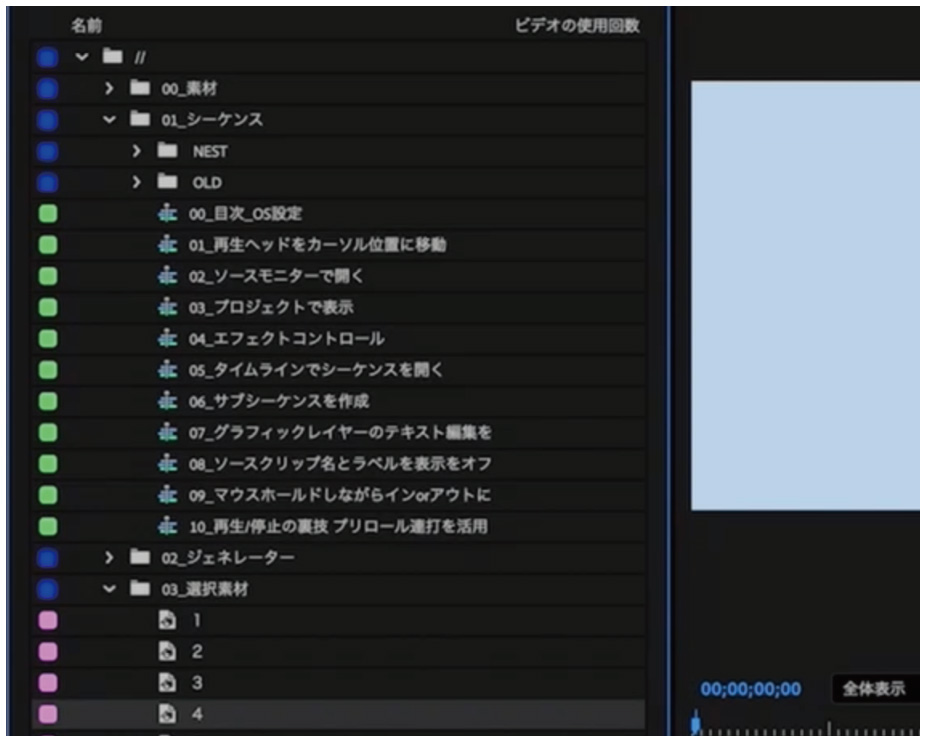Screen dimensions: 926x742
Task: Sort by the 名前 column header
Action: pyautogui.click(x=87, y=24)
